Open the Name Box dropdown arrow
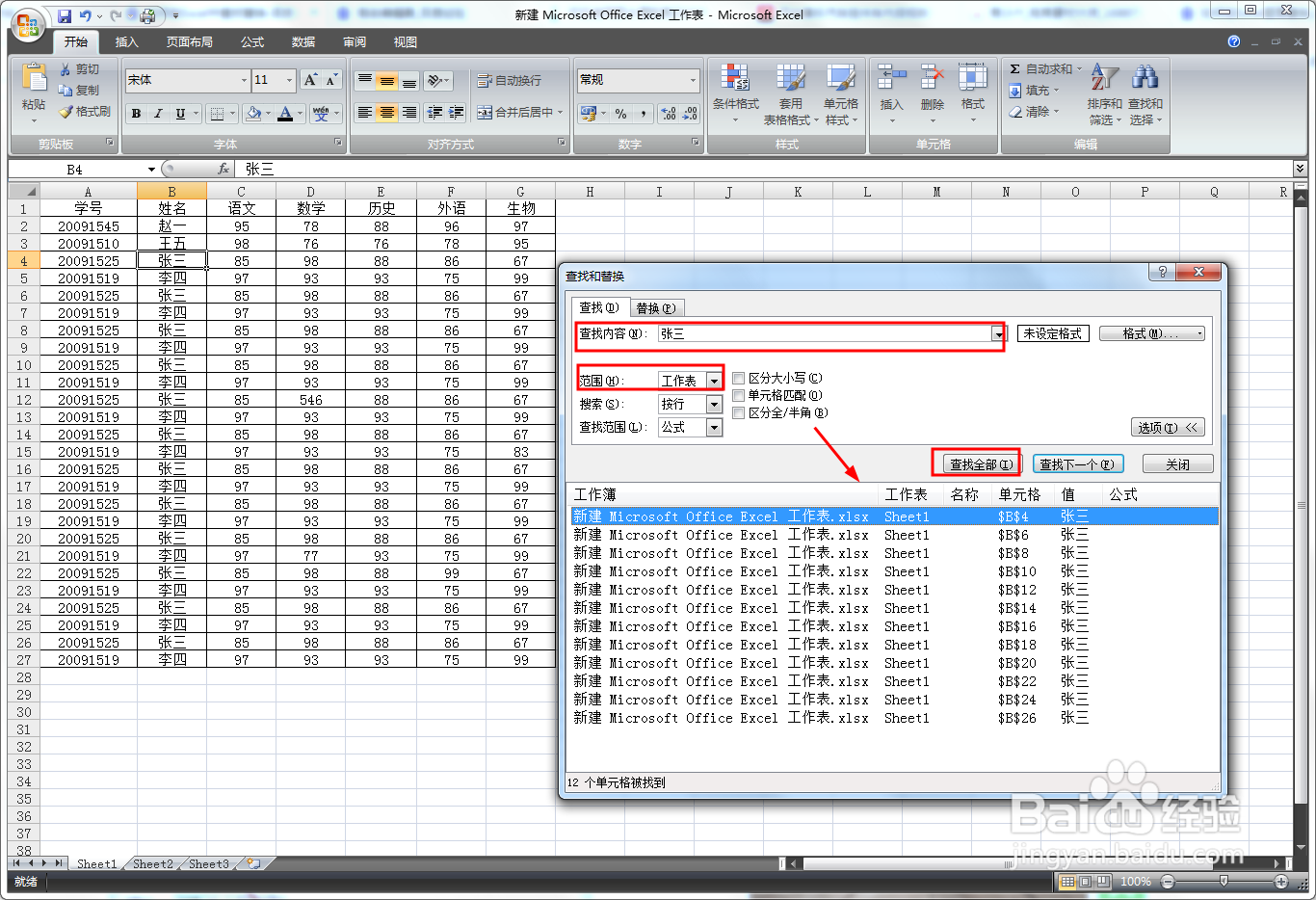 (x=151, y=170)
